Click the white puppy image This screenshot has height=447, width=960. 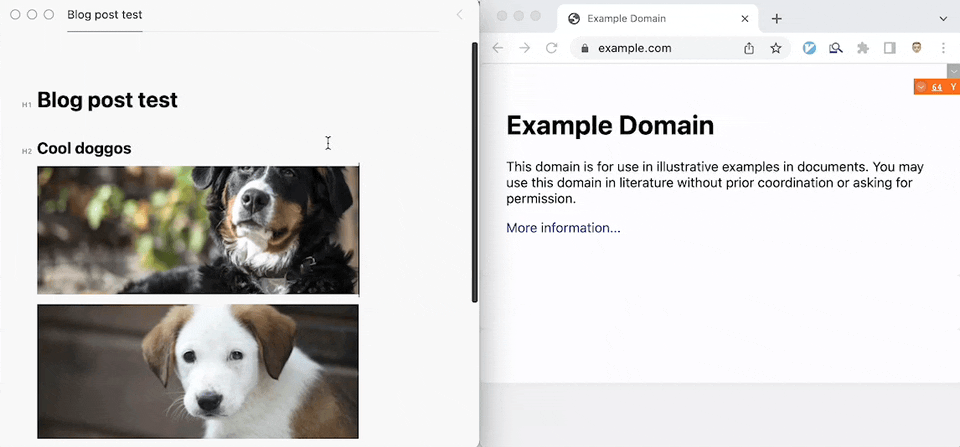coord(197,371)
